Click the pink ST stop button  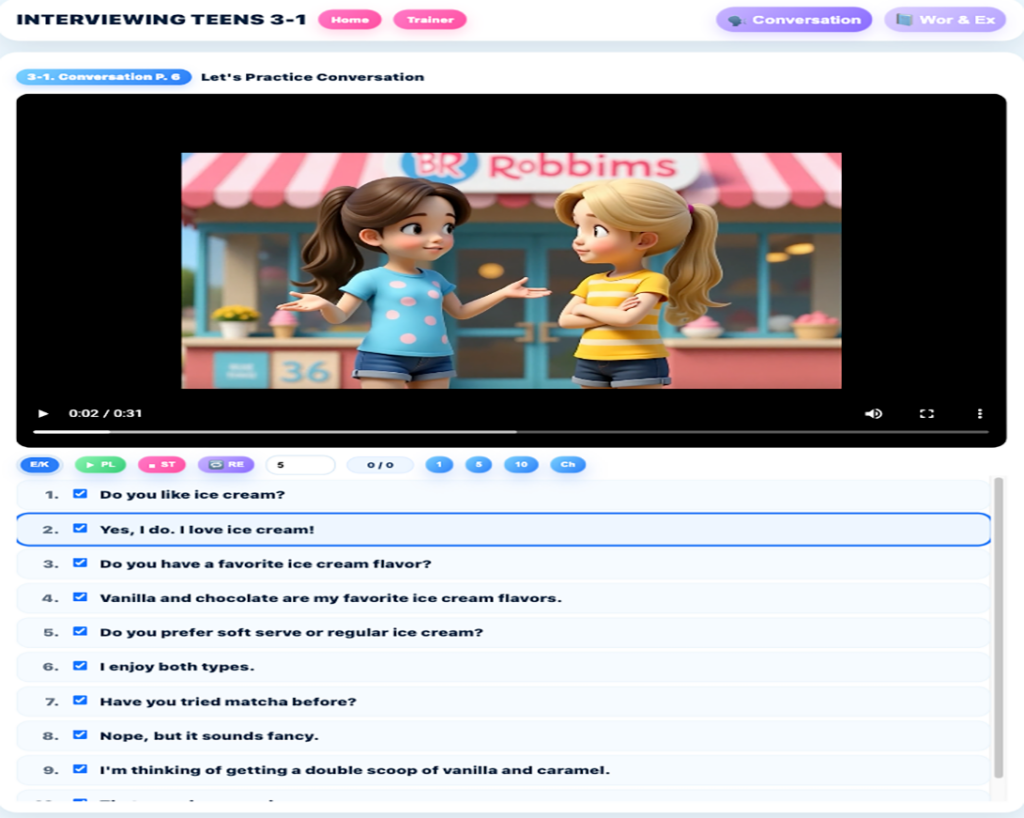pos(162,465)
